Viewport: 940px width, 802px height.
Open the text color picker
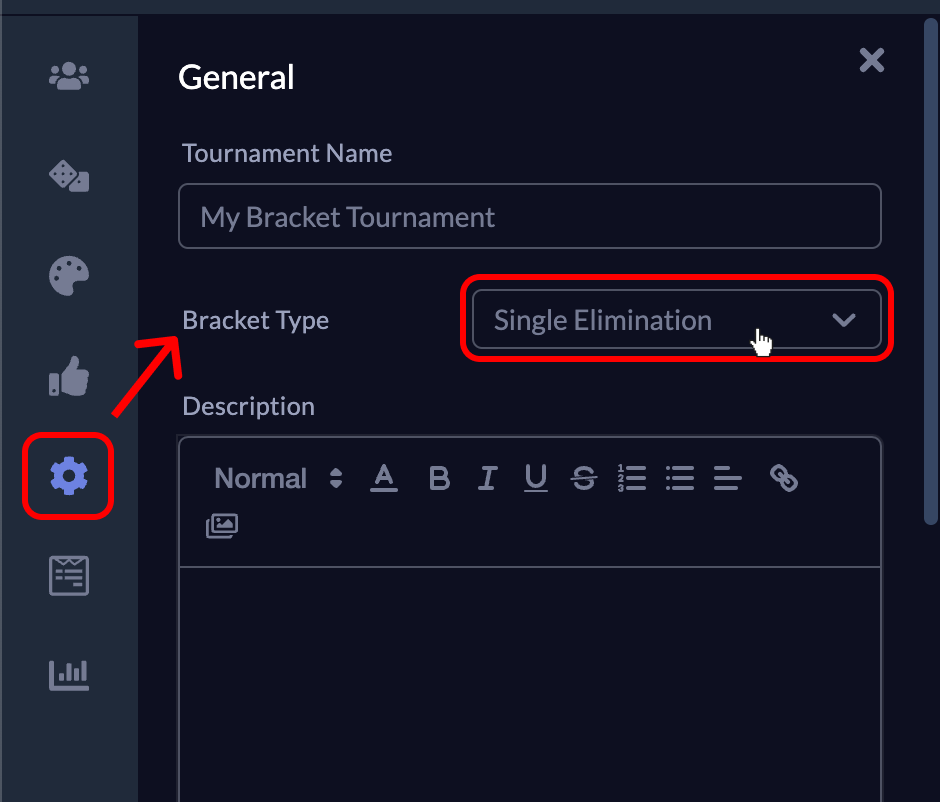tap(384, 478)
